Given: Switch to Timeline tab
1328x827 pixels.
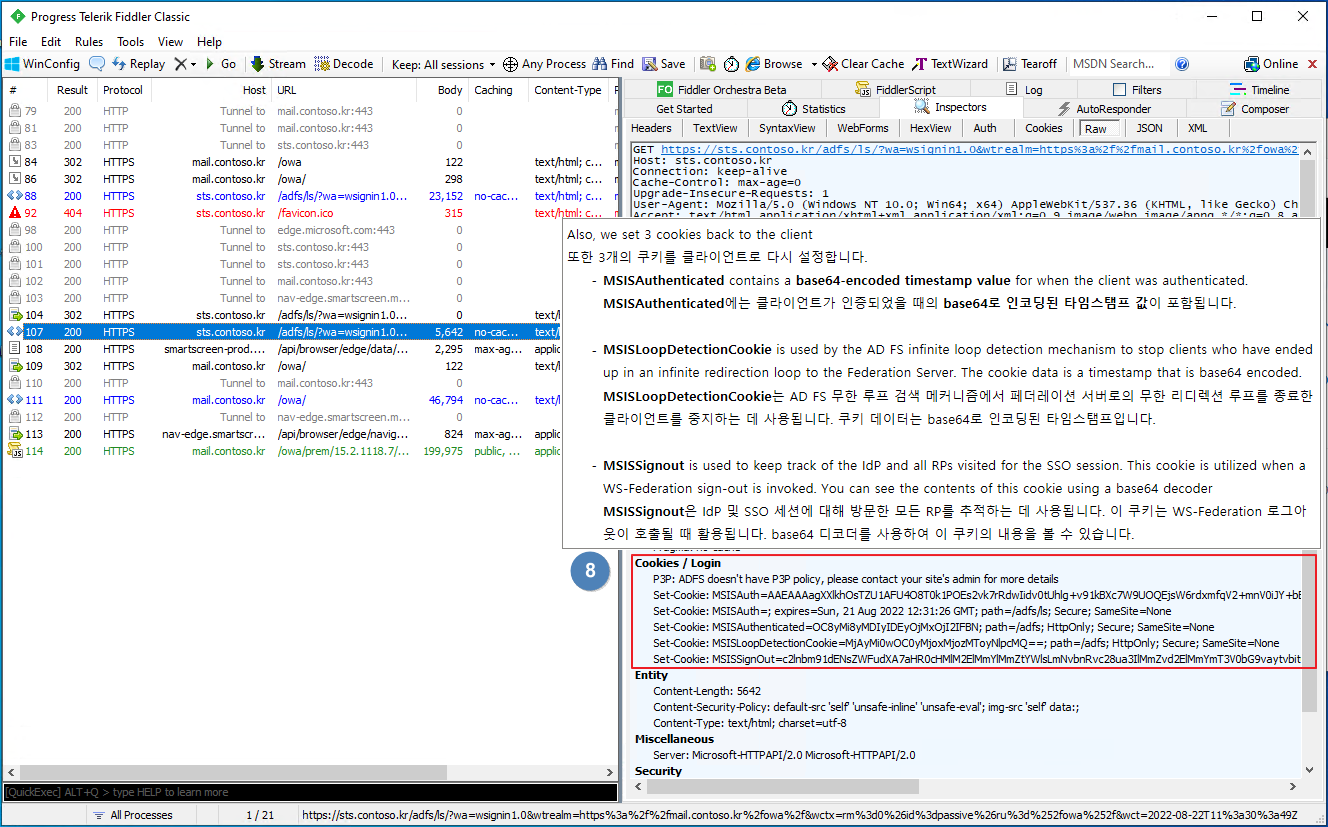Looking at the screenshot, I should (1259, 90).
